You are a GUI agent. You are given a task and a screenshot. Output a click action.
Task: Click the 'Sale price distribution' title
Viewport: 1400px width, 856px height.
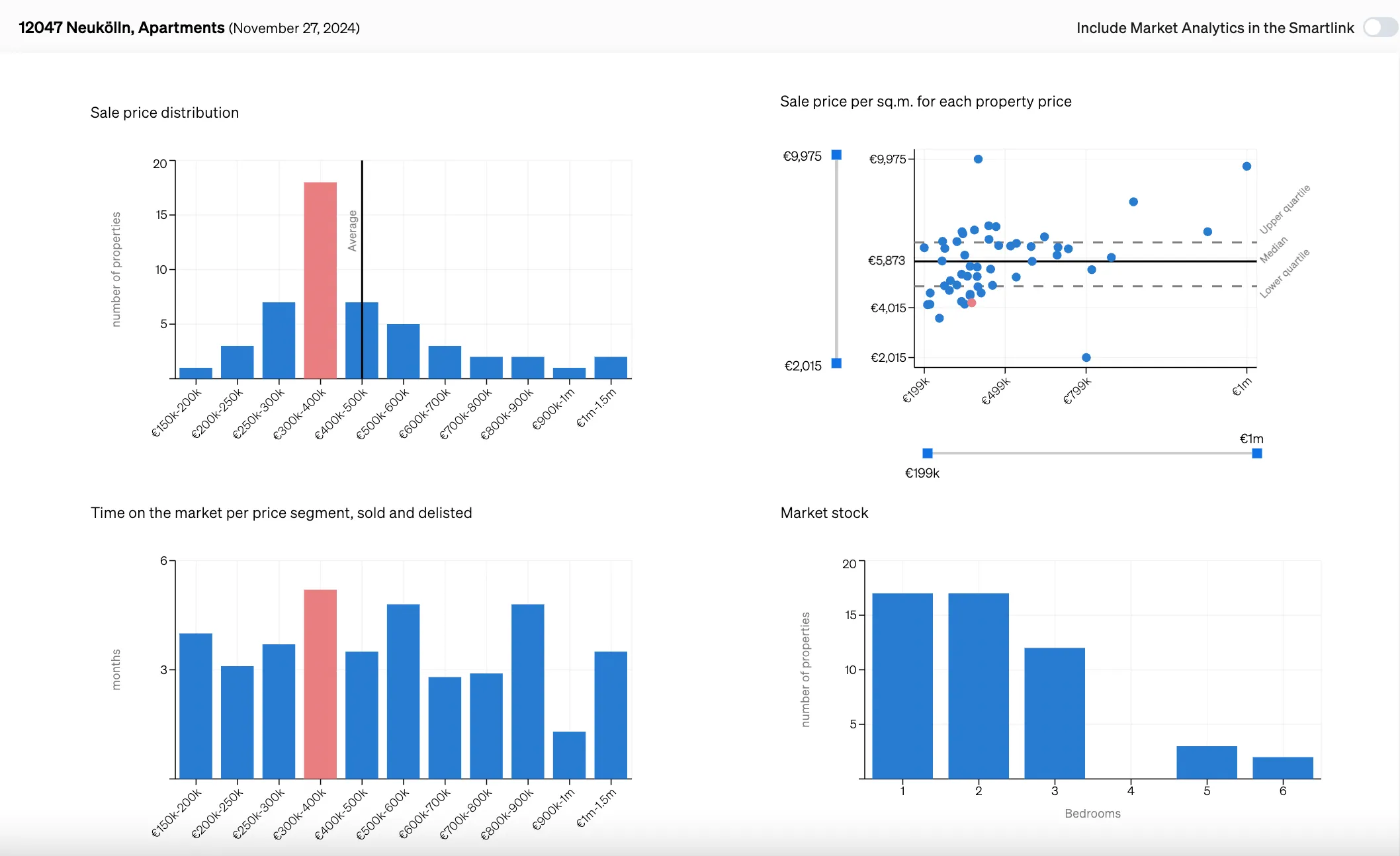[x=165, y=112]
